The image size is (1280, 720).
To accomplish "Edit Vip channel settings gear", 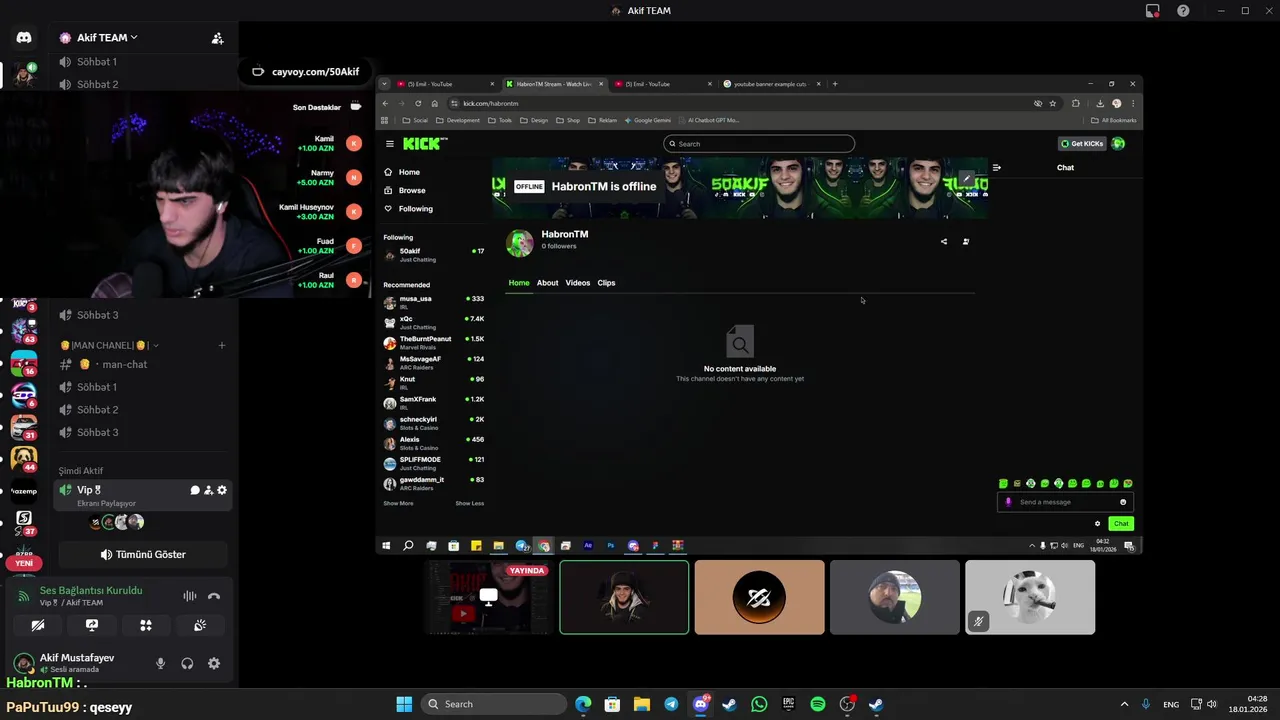I will (x=222, y=490).
